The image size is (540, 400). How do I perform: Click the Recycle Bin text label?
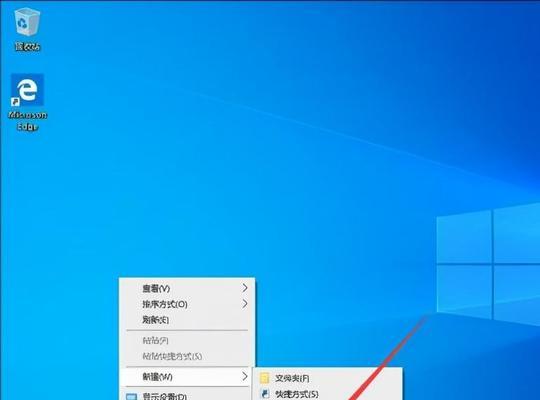pyautogui.click(x=28, y=47)
